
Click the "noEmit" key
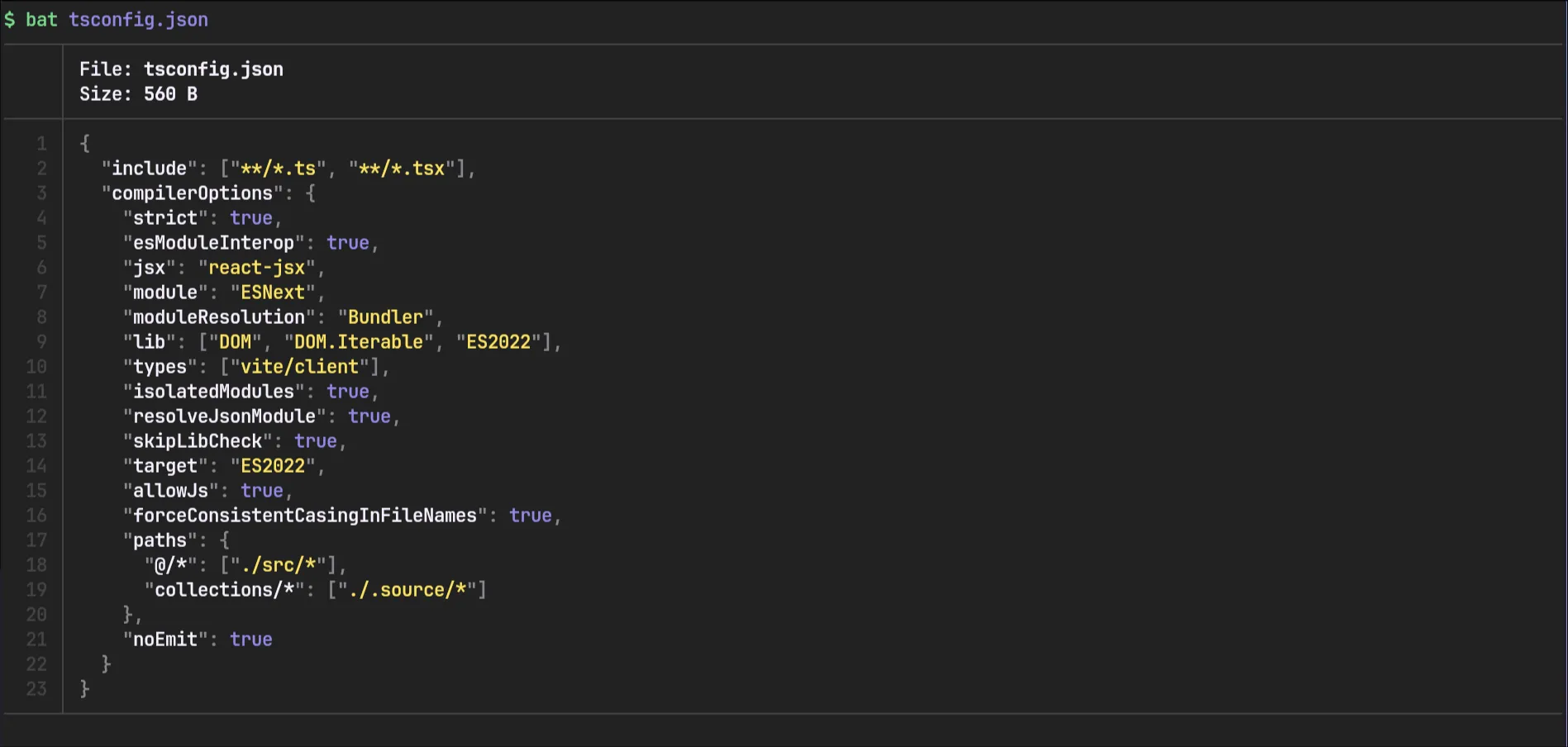[x=165, y=640]
